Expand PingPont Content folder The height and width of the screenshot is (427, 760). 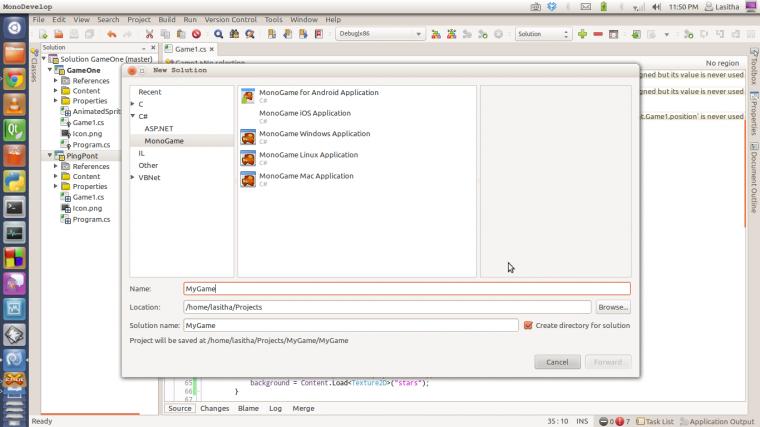pyautogui.click(x=56, y=176)
